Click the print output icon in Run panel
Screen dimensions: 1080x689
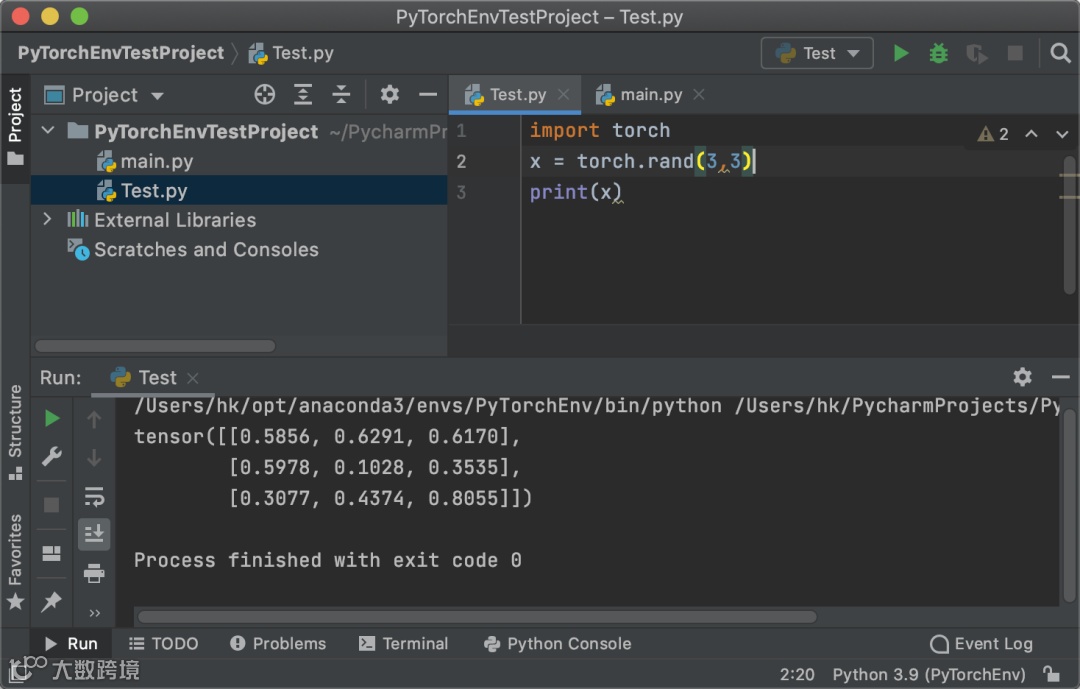[94, 573]
